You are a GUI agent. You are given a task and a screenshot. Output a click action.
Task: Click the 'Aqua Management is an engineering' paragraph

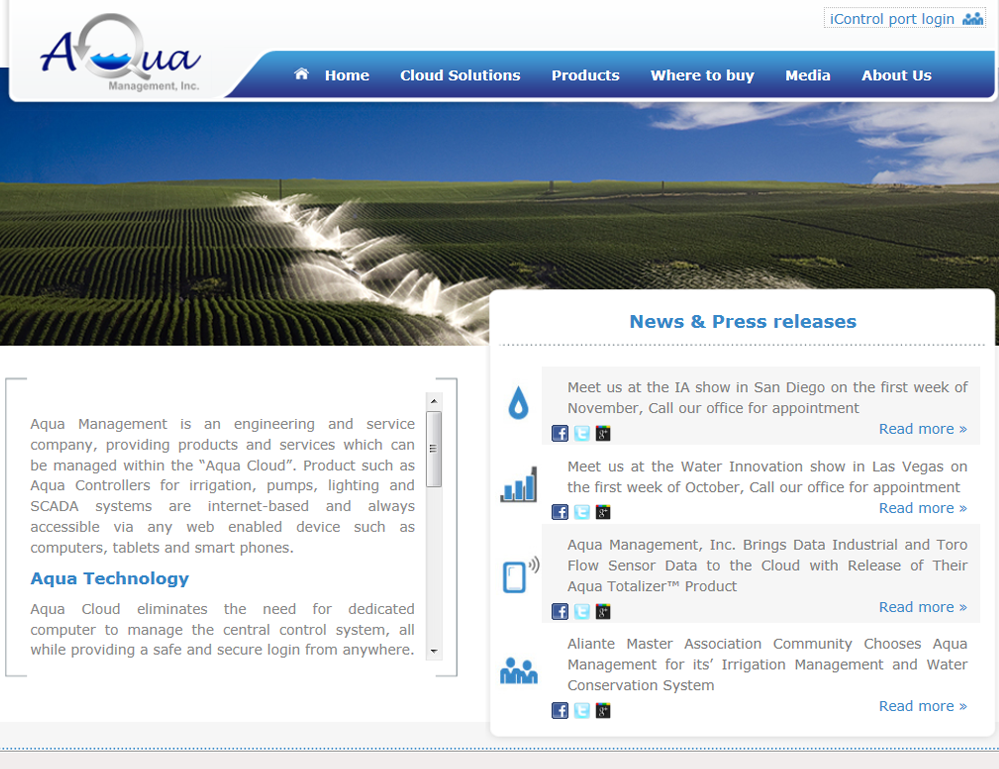(222, 485)
